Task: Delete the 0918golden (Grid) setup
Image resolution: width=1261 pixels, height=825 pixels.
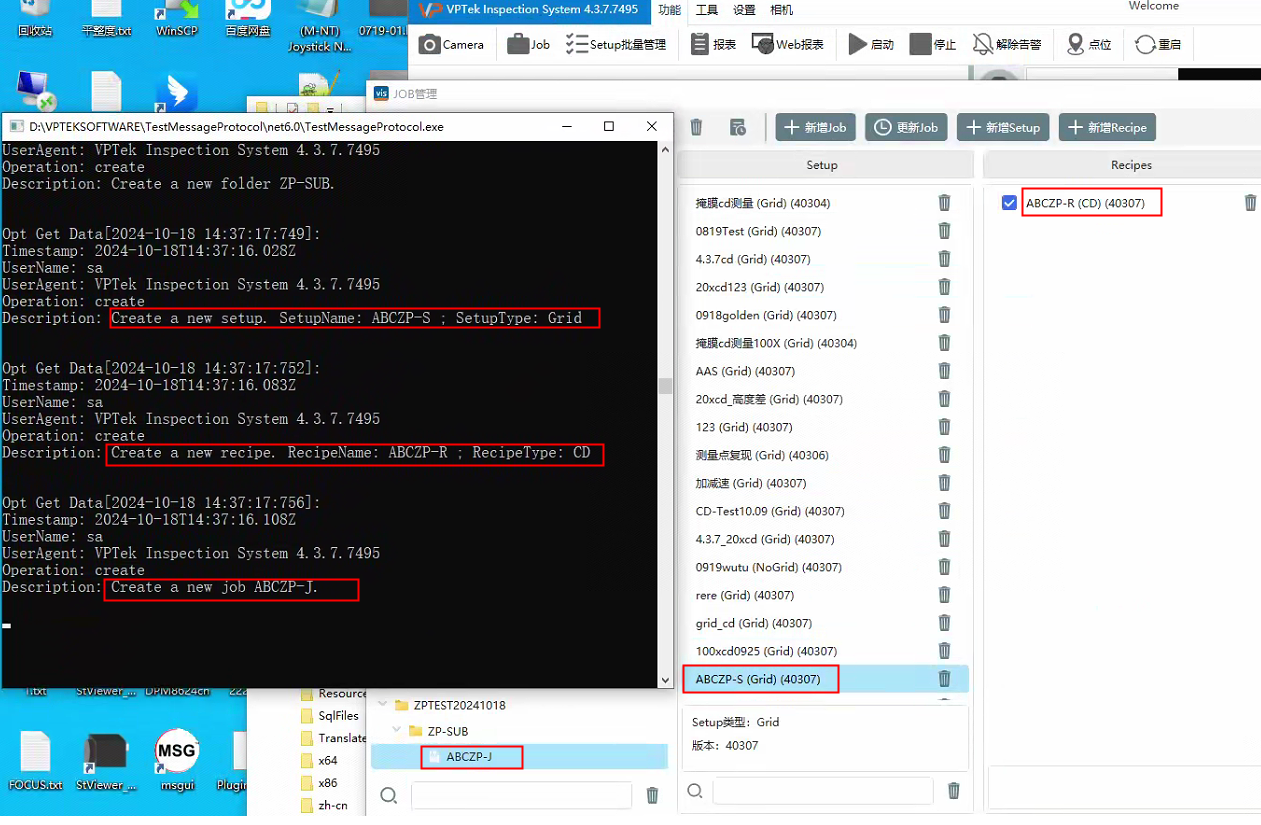Action: click(x=944, y=315)
